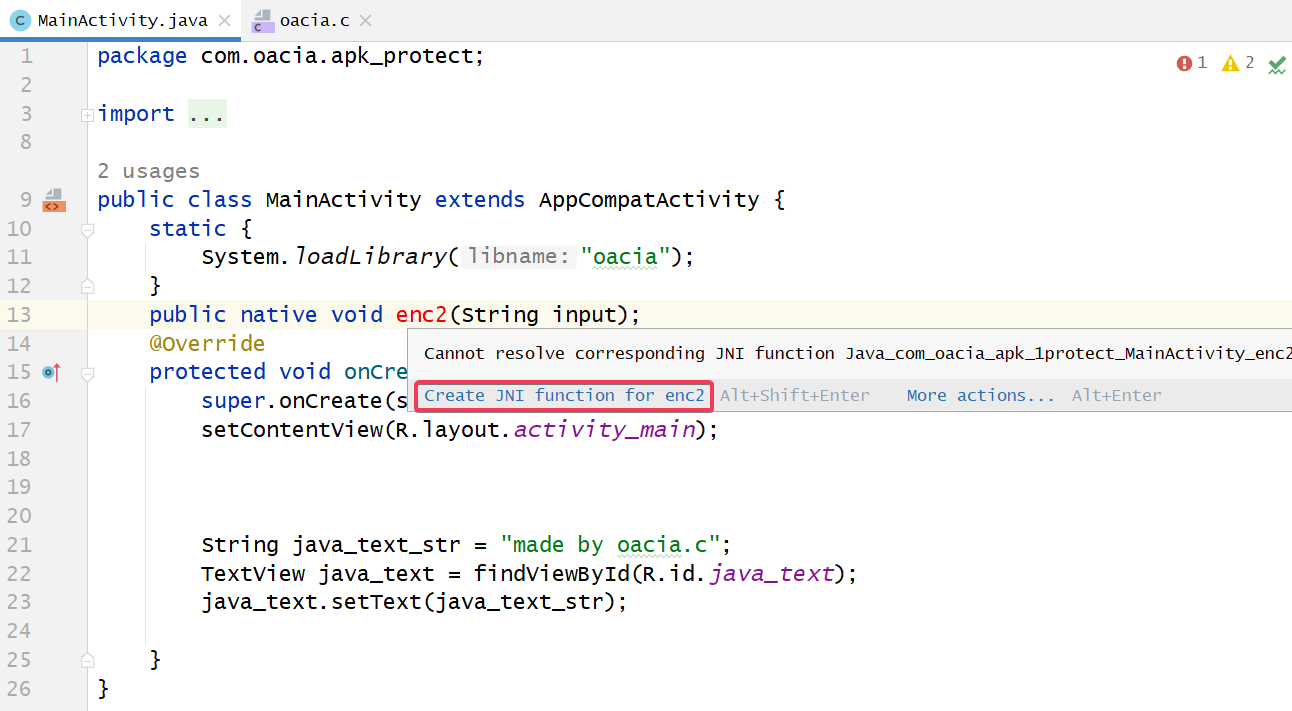Click the C file icon on oacia.c tab
This screenshot has height=711, width=1292.
click(263, 20)
